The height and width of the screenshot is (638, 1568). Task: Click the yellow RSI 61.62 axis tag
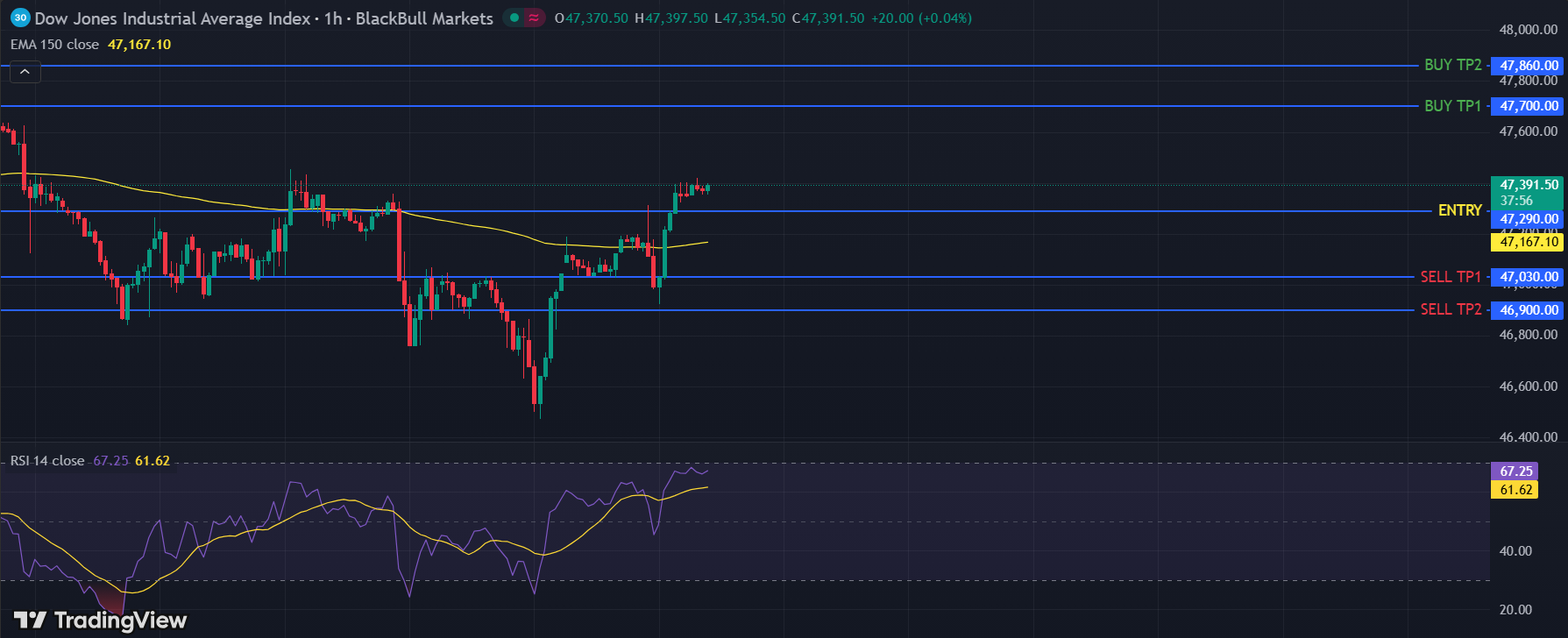(1515, 490)
